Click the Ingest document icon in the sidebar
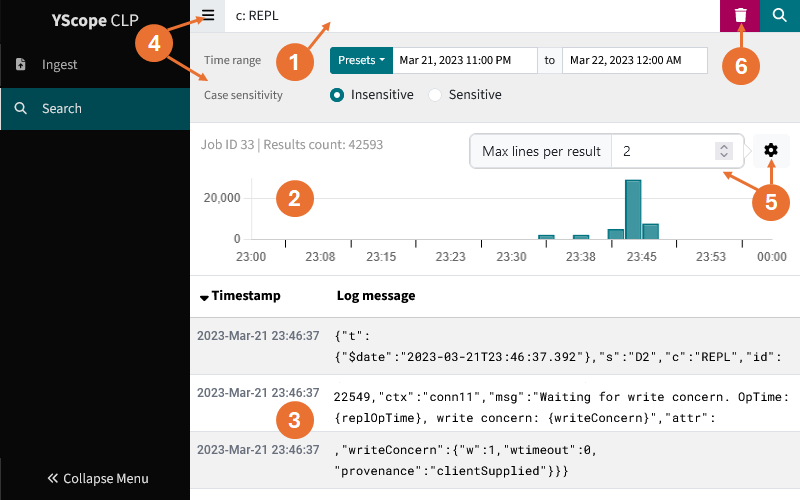The width and height of the screenshot is (800, 500). point(20,64)
